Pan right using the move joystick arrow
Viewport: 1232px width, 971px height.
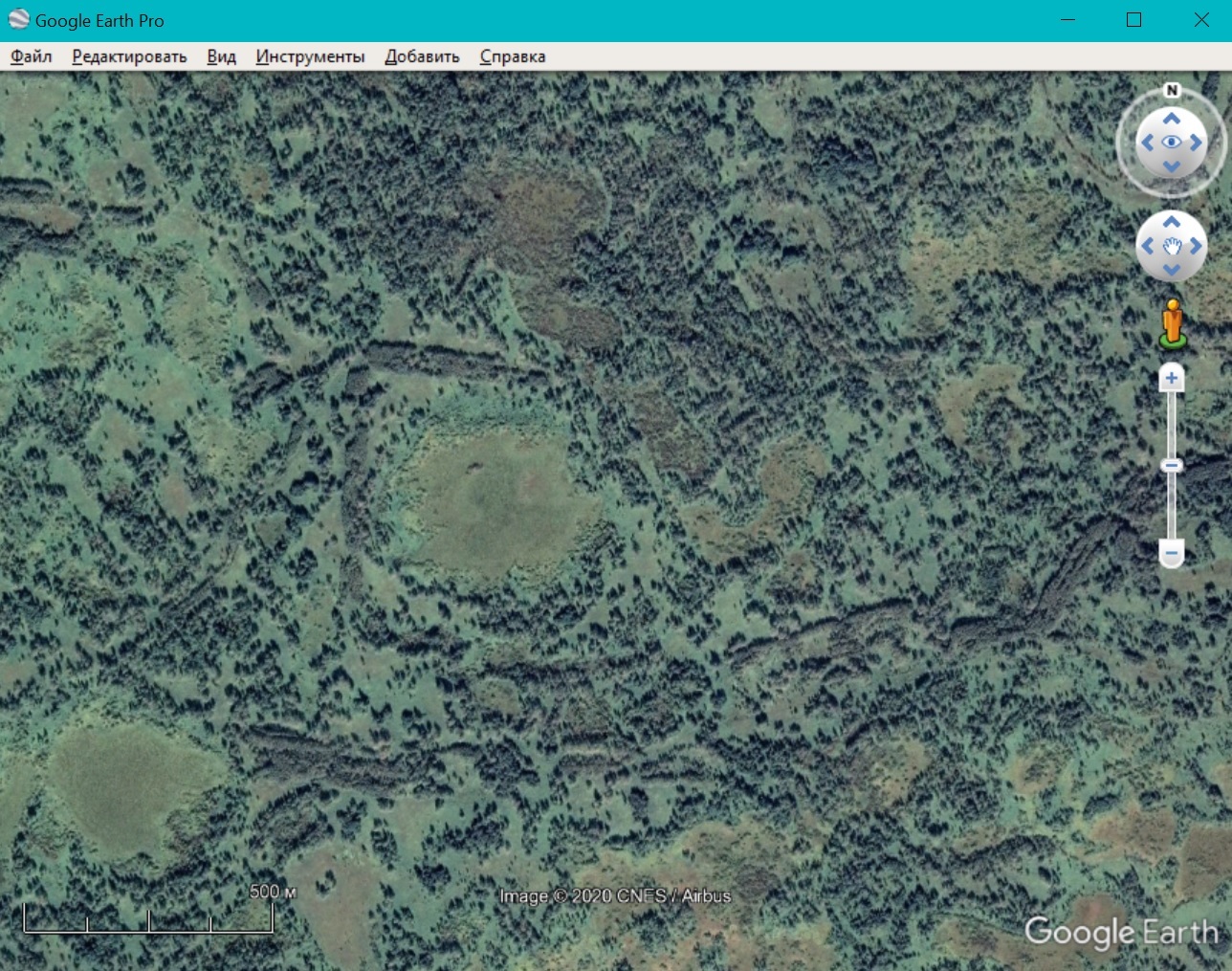[x=1196, y=247]
